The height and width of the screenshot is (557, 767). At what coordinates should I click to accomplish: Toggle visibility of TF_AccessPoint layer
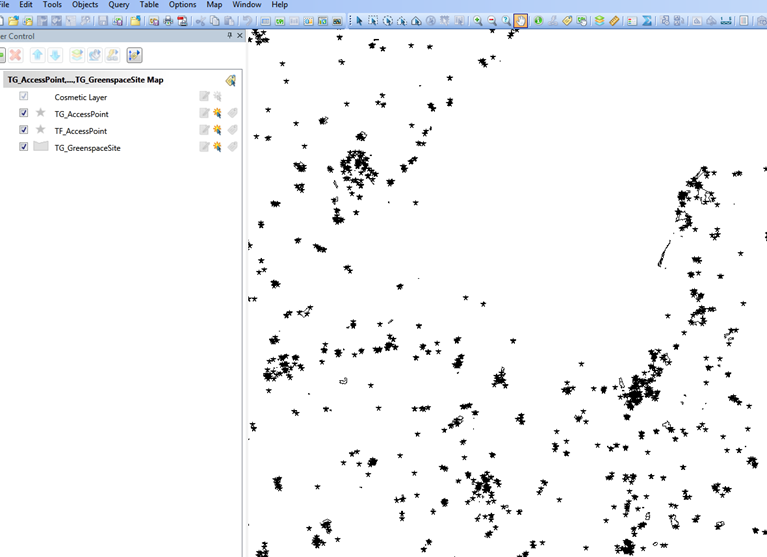tap(23, 130)
